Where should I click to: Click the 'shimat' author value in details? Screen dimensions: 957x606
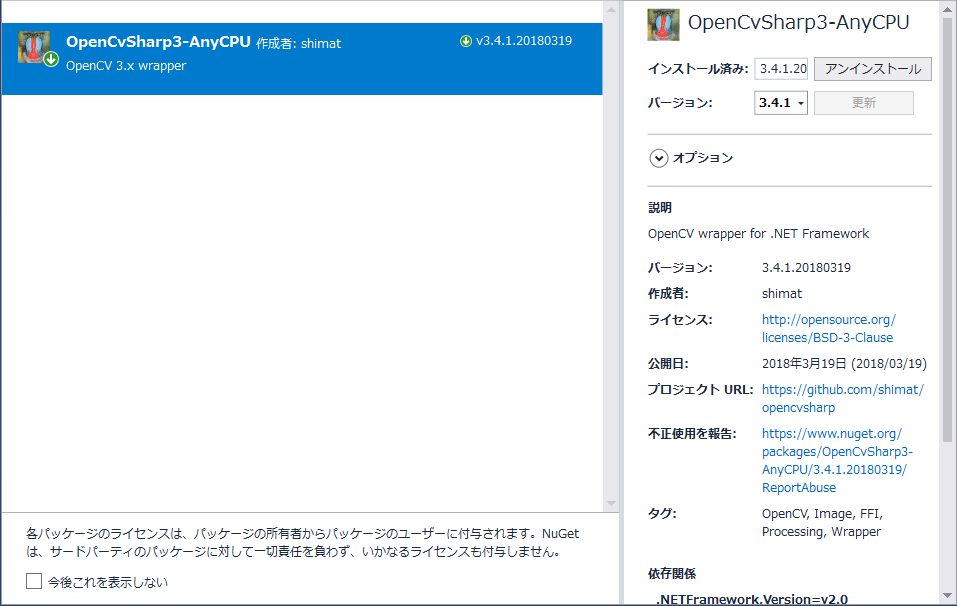point(782,294)
